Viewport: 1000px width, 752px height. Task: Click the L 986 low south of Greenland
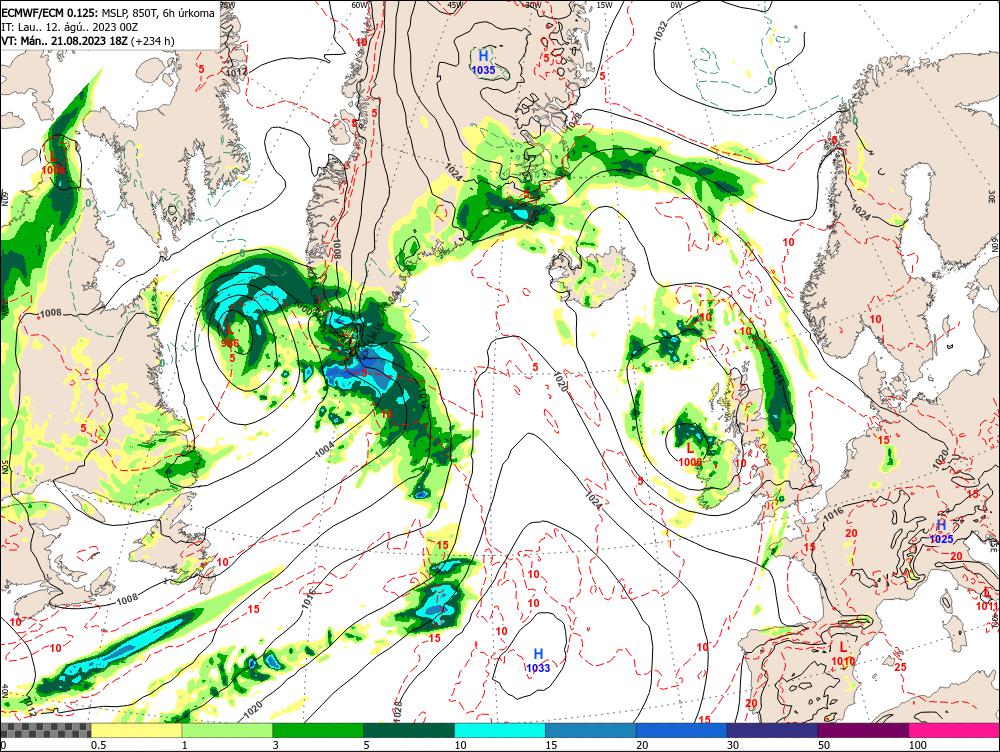coord(230,337)
